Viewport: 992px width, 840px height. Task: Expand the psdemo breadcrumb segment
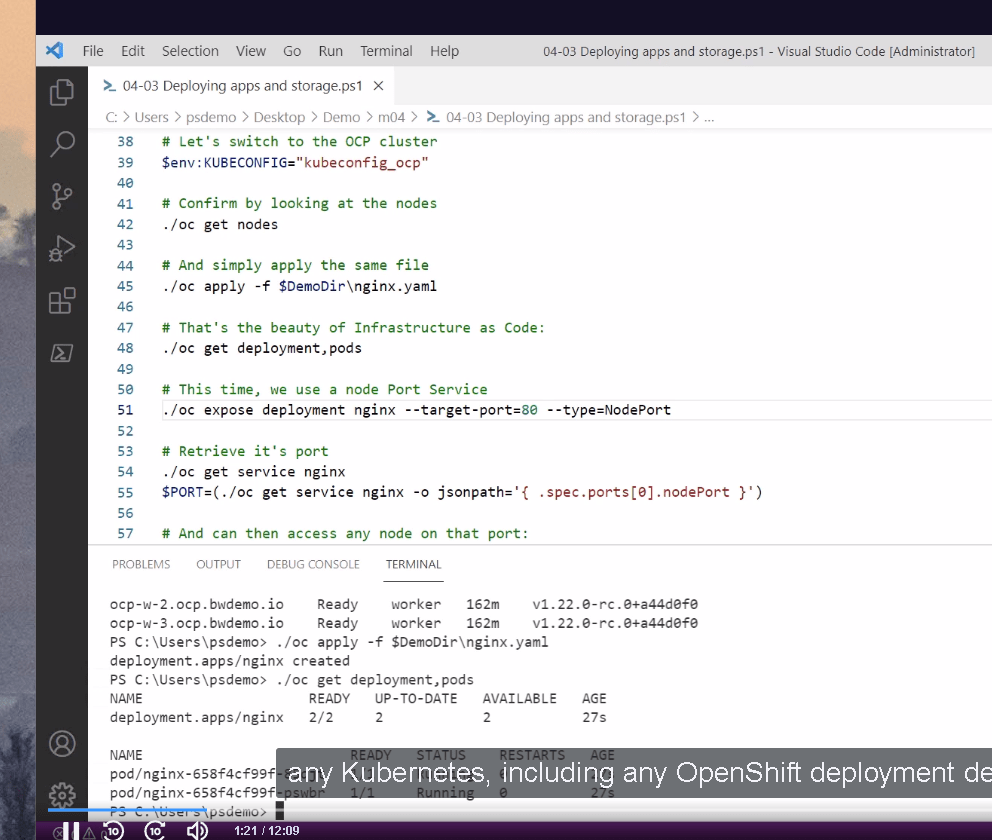[211, 118]
